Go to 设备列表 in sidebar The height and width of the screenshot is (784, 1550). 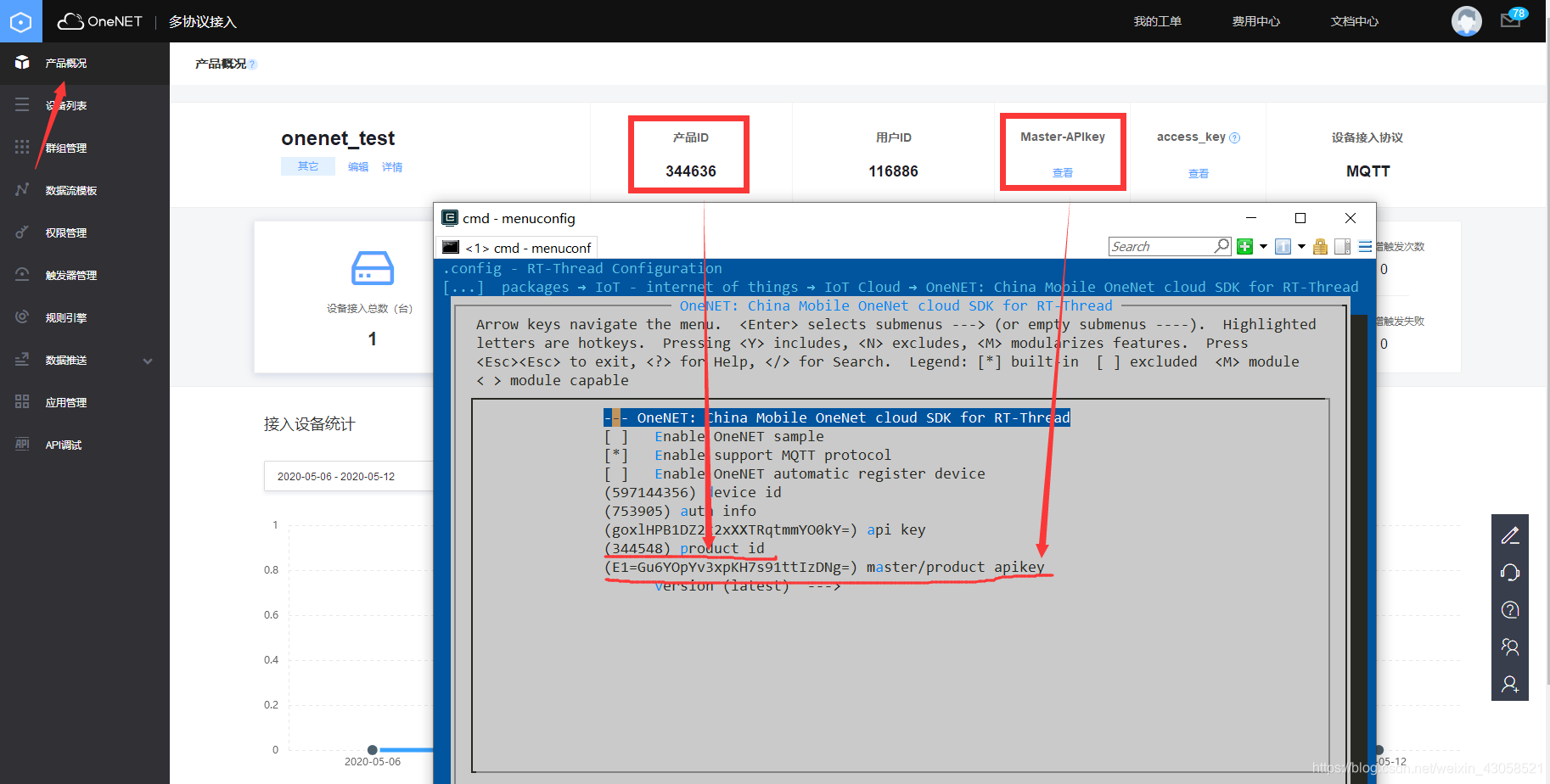66,105
